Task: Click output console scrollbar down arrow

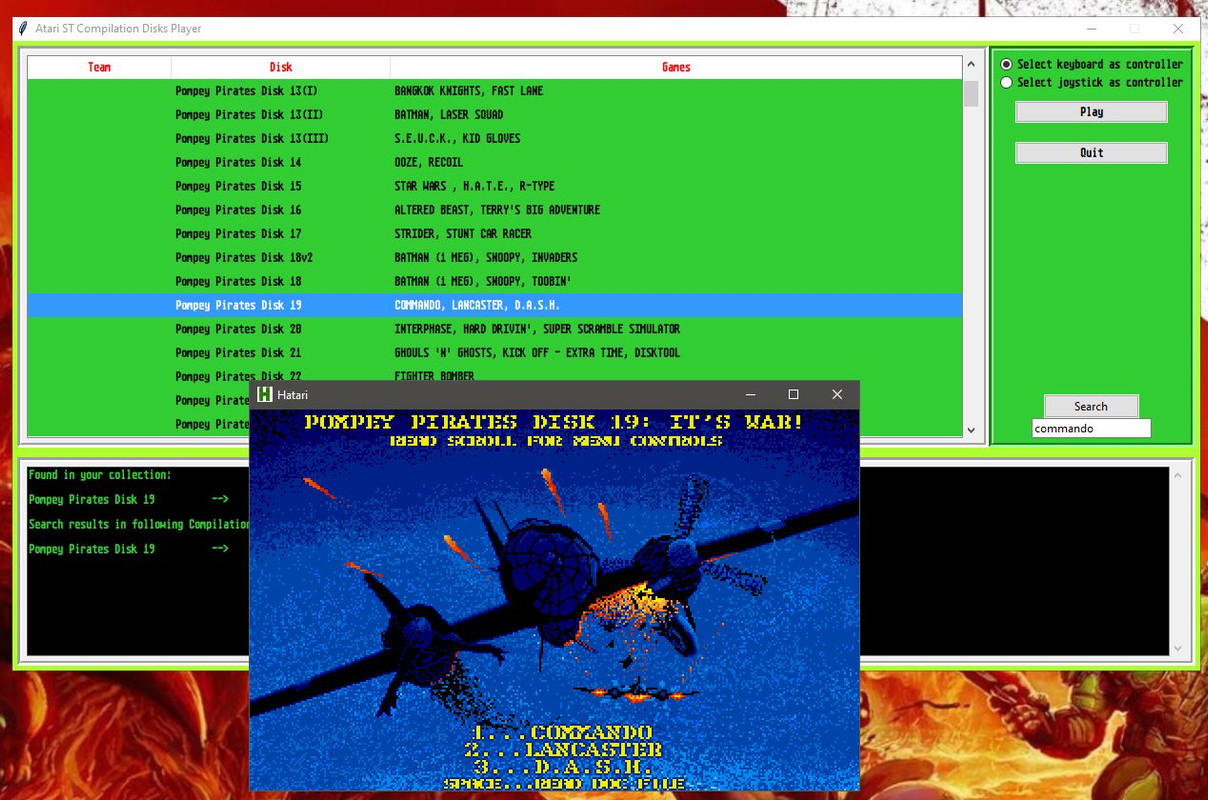Action: point(1178,648)
